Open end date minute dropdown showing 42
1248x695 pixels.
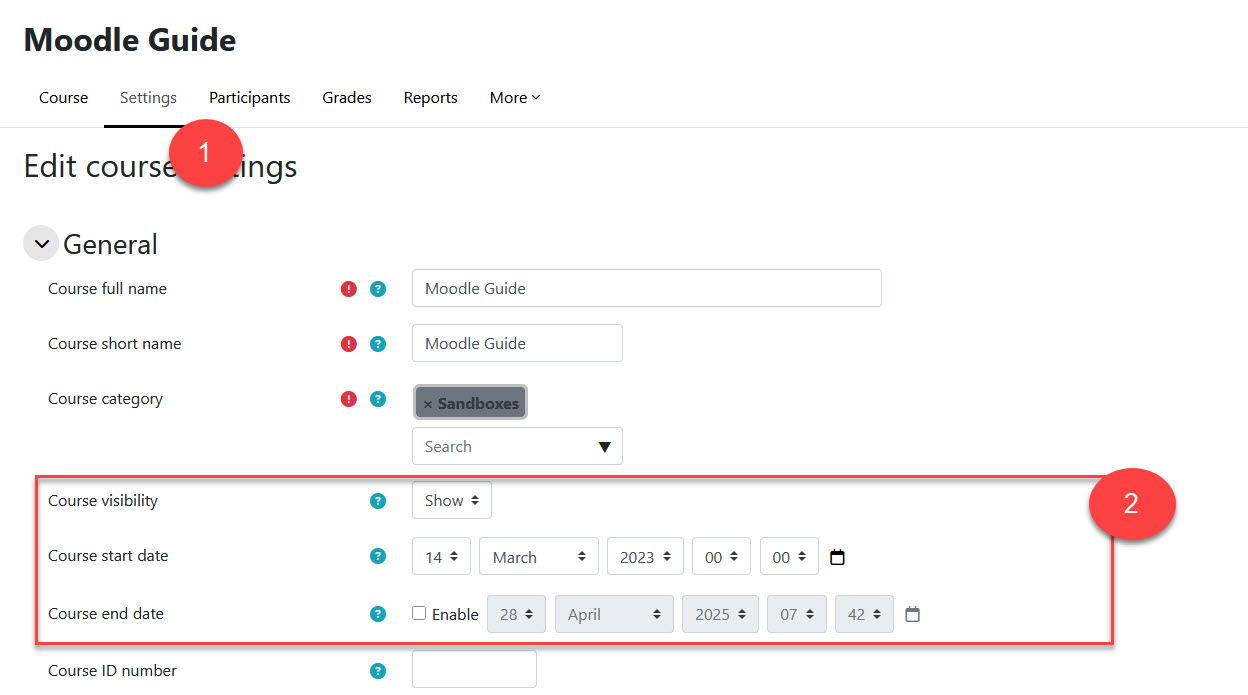865,614
